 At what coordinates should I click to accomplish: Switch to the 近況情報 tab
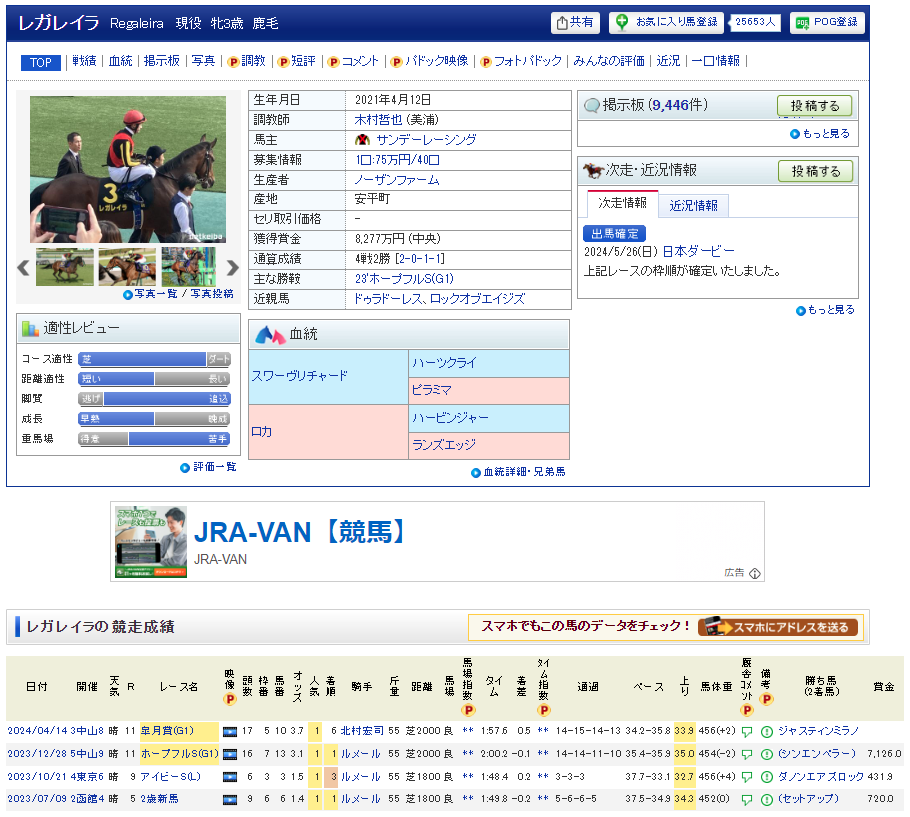click(x=693, y=205)
